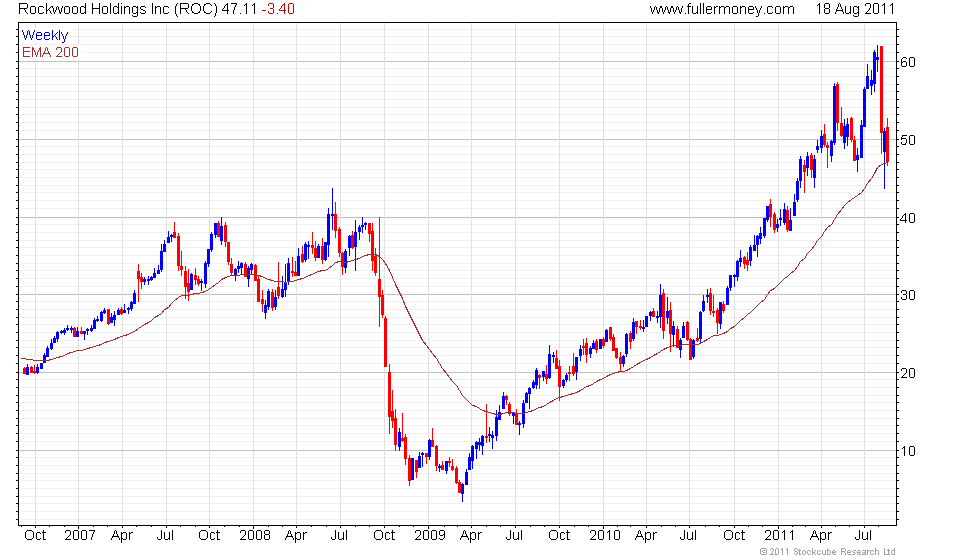This screenshot has height=560, width=980.
Task: Open the www.fullermoney.com link
Action: coord(722,9)
